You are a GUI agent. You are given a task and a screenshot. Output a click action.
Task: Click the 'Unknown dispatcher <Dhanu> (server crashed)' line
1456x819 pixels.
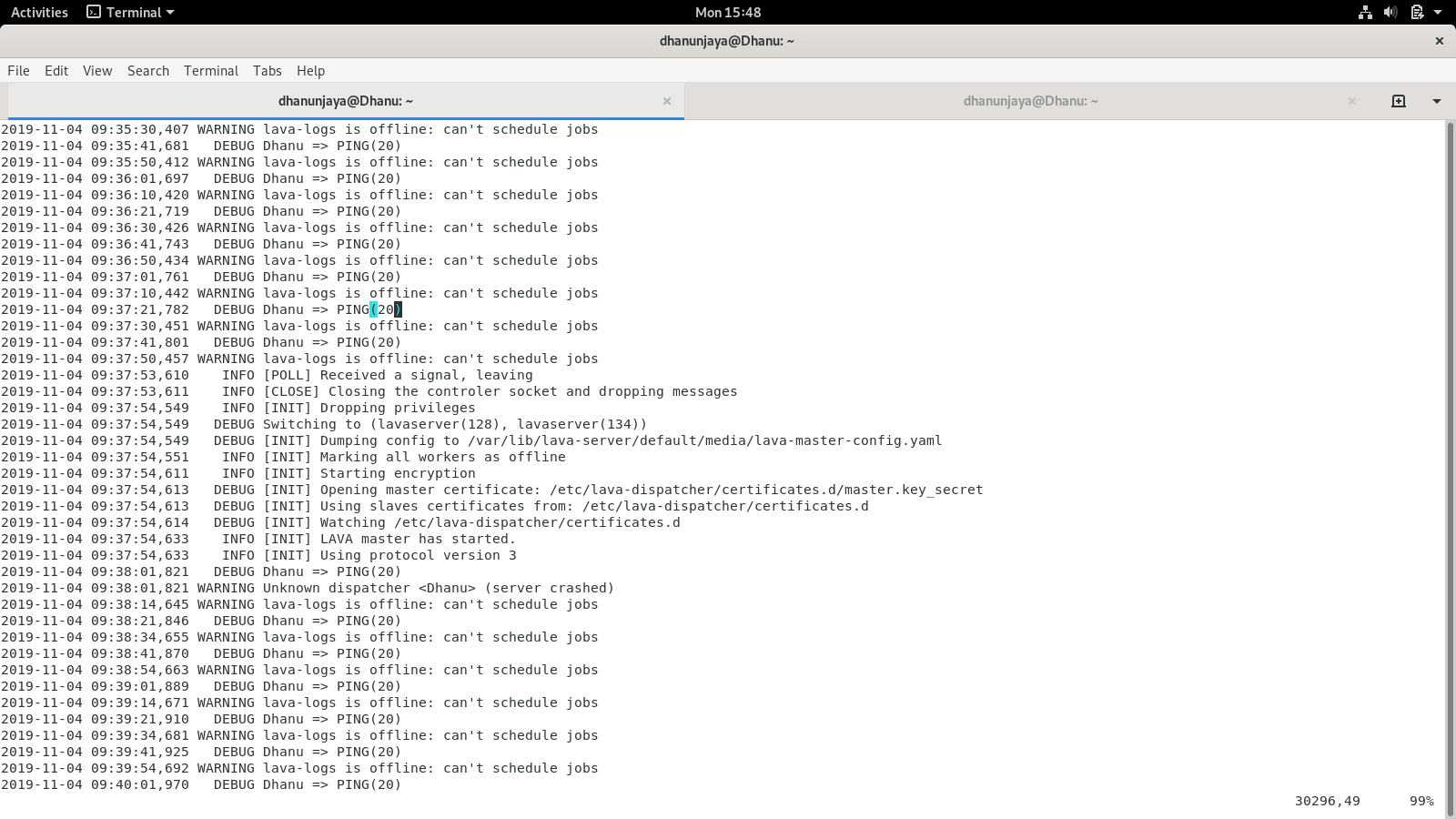(308, 588)
